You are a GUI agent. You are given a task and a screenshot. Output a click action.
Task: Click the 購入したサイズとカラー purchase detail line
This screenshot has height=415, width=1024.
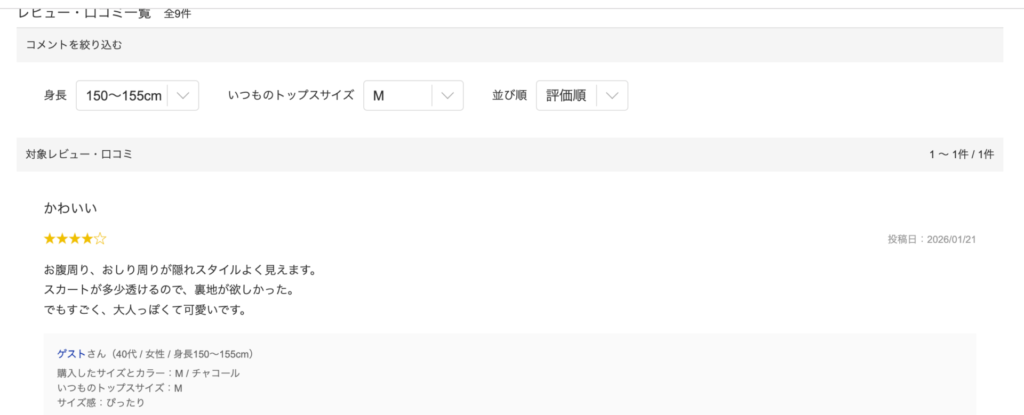tap(149, 373)
